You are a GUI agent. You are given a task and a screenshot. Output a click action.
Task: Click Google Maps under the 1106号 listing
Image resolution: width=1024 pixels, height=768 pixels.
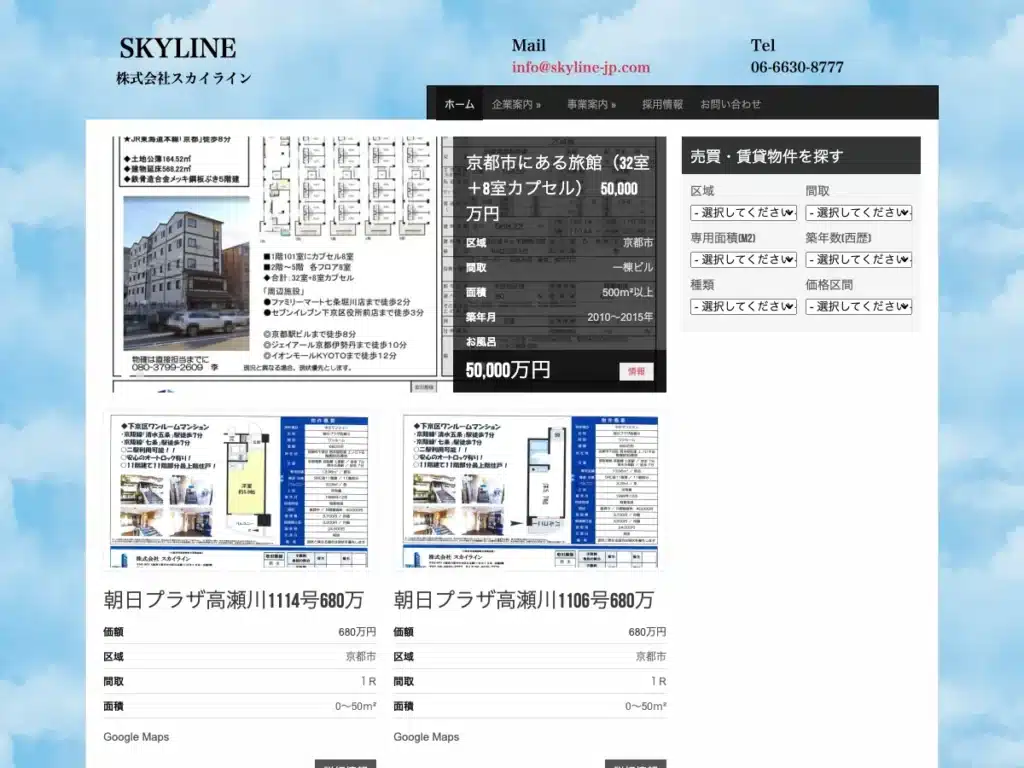(x=426, y=737)
